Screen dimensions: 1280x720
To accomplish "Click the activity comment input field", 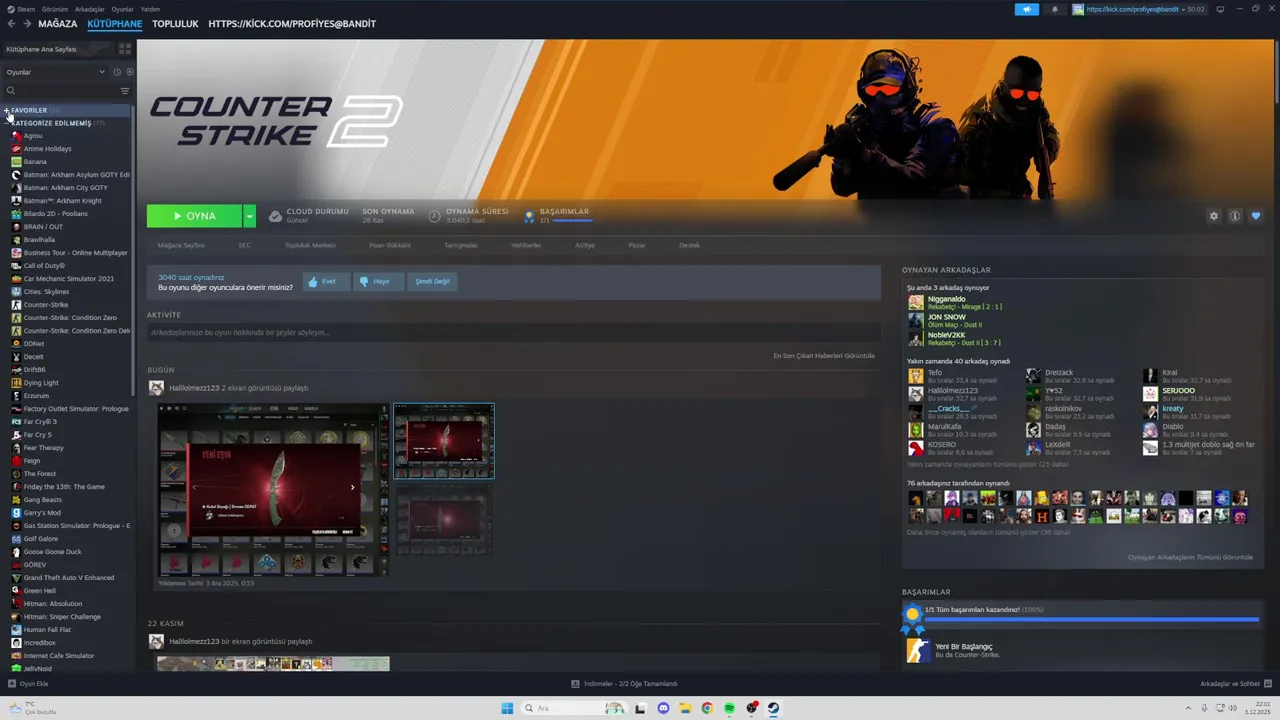I will click(514, 333).
